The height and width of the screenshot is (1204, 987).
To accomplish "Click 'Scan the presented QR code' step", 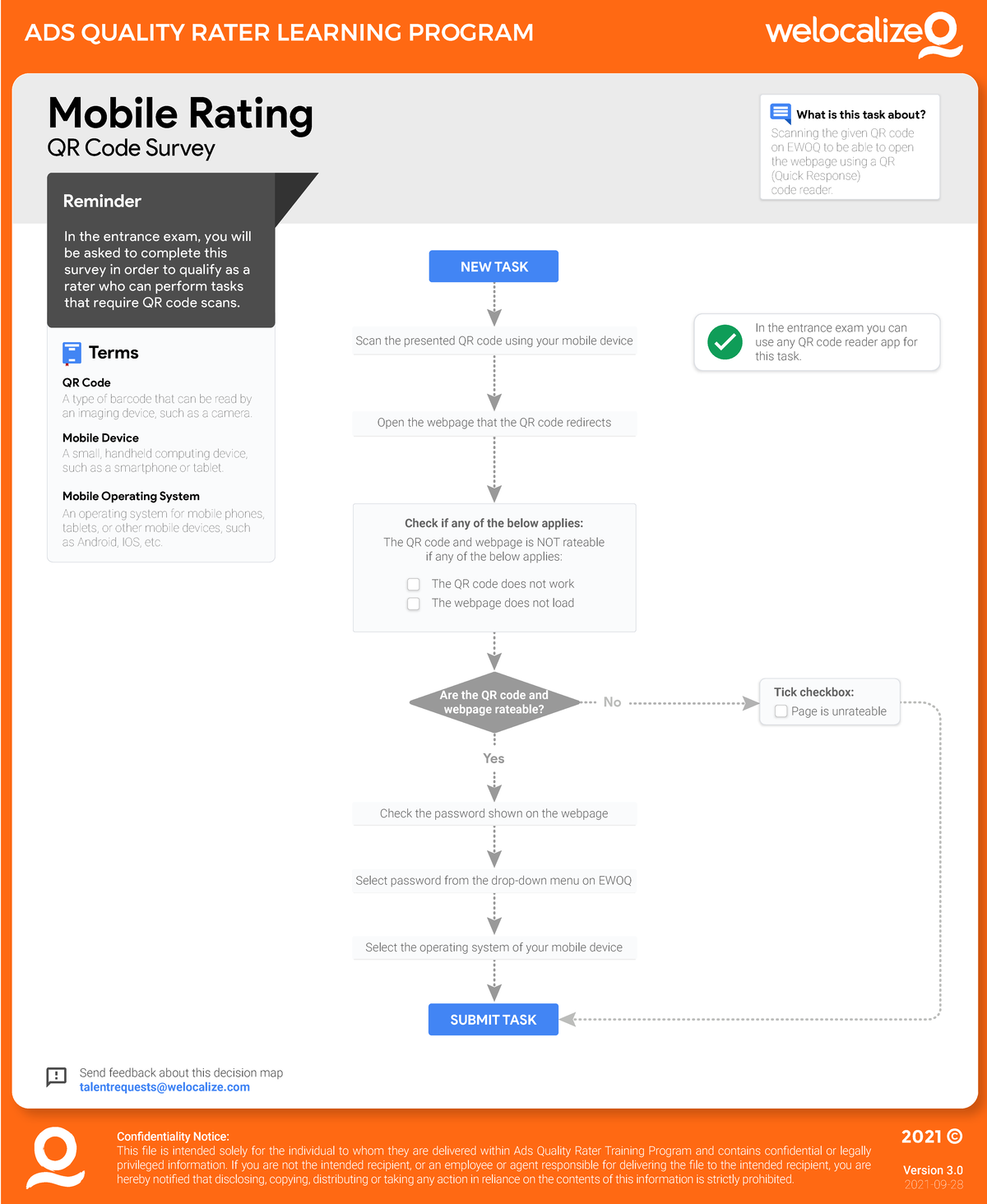I will 493,340.
